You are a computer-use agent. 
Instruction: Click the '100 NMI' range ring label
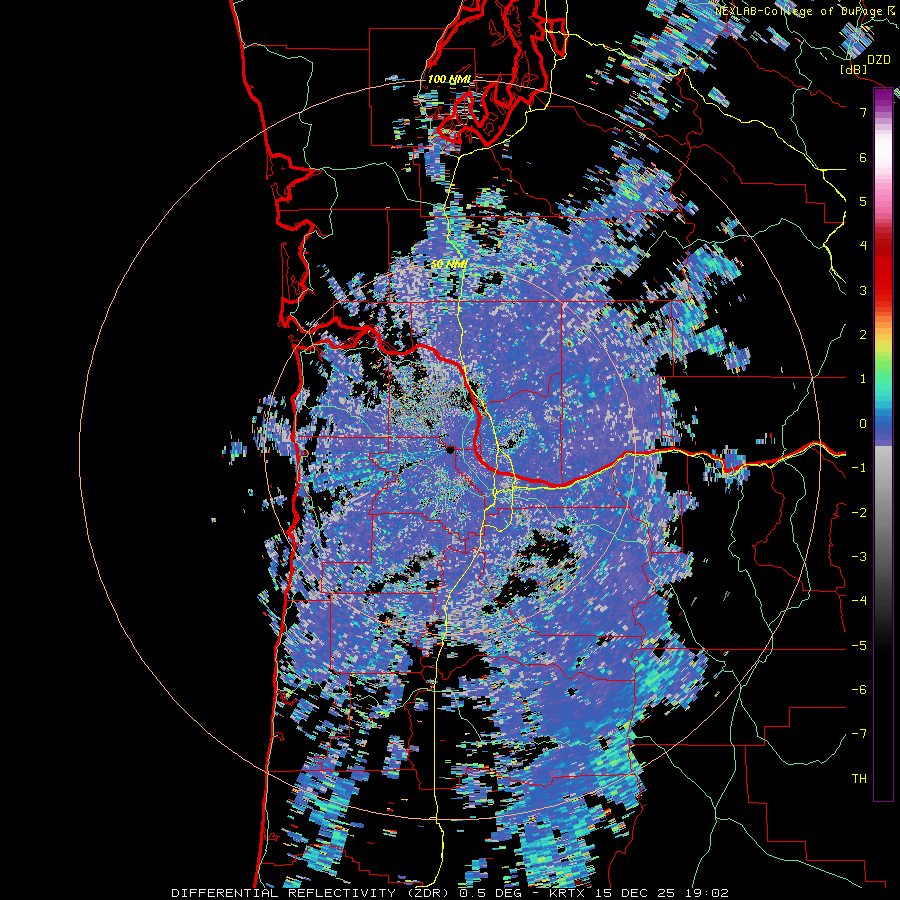449,79
